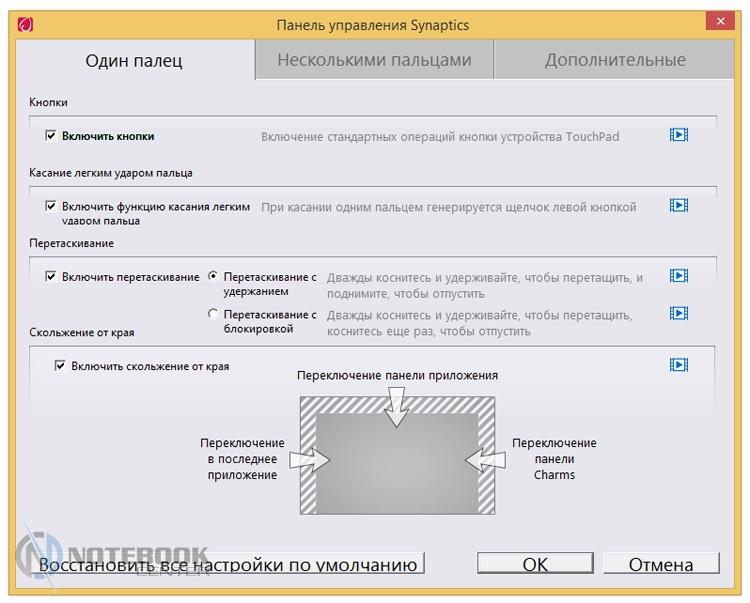Open the Один палец tab
This screenshot has height=603, width=750.
(x=134, y=60)
